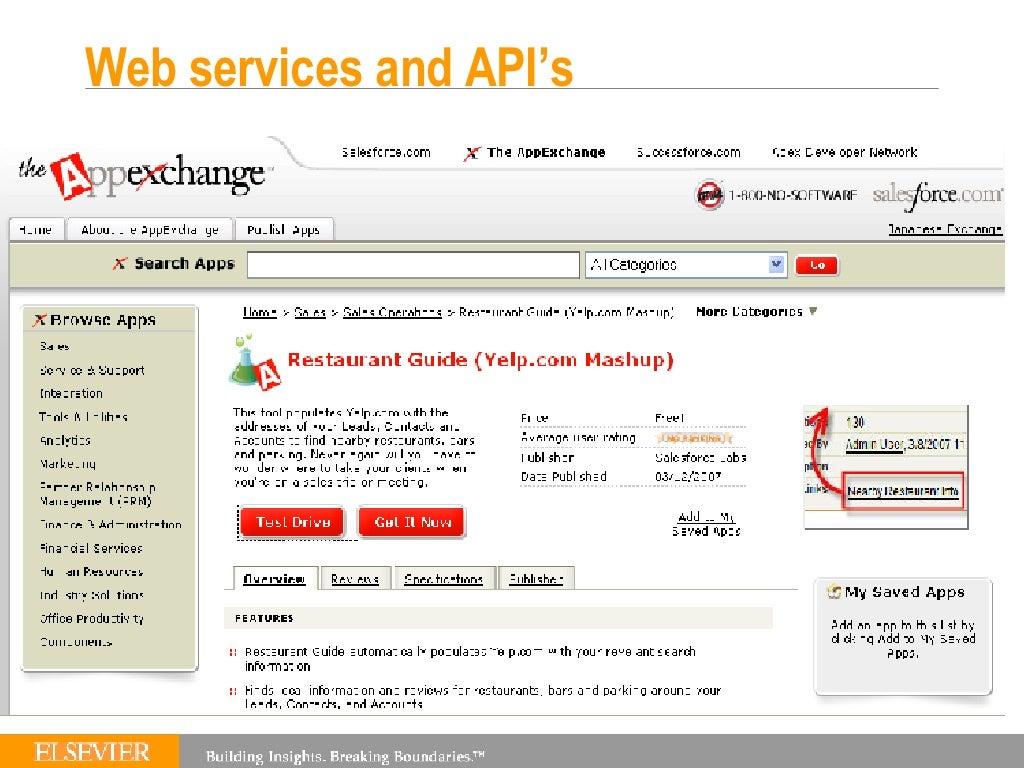Browse the Service & Support category

tap(92, 370)
